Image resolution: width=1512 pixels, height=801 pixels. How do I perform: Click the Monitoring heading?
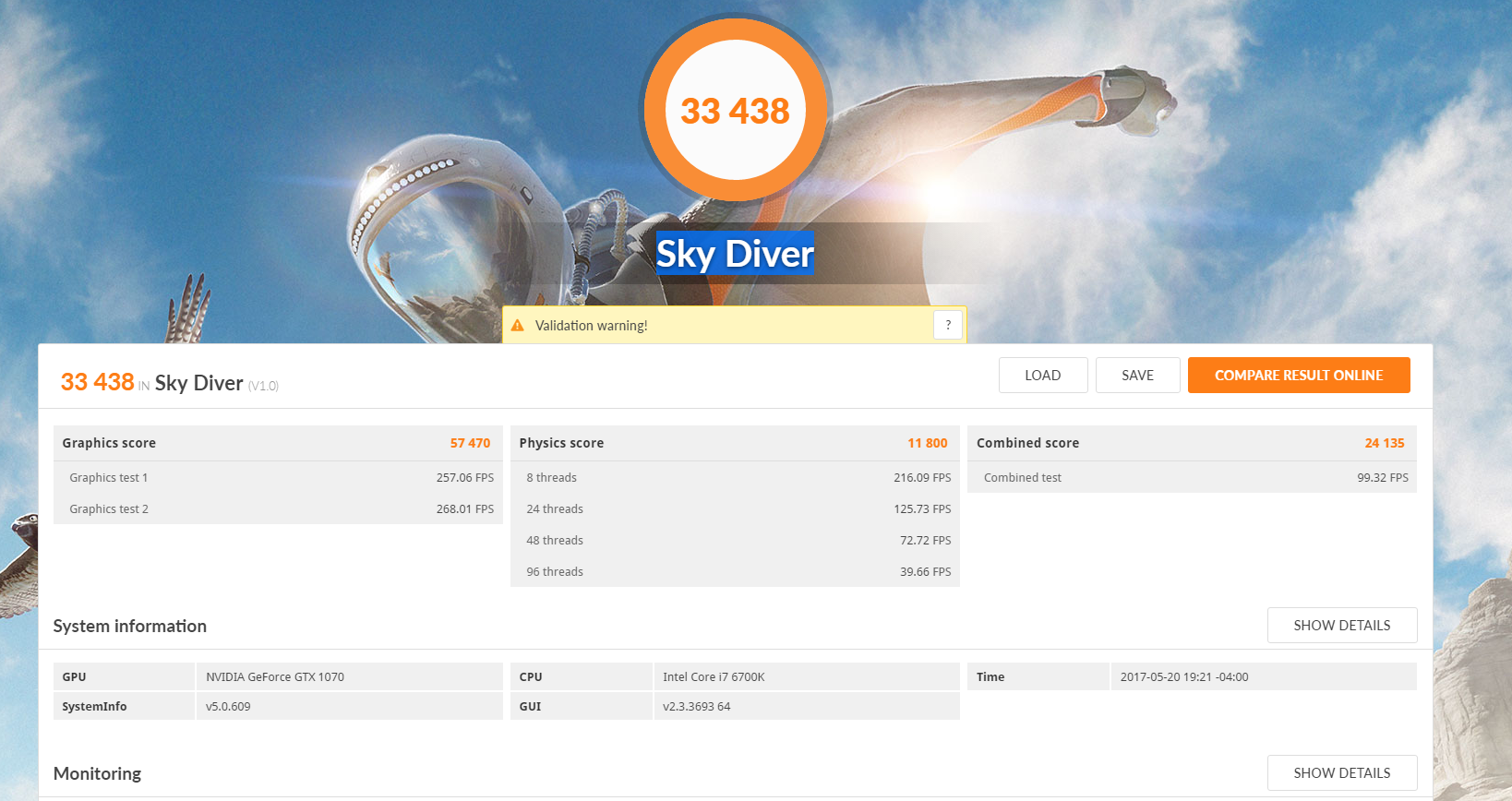[98, 773]
